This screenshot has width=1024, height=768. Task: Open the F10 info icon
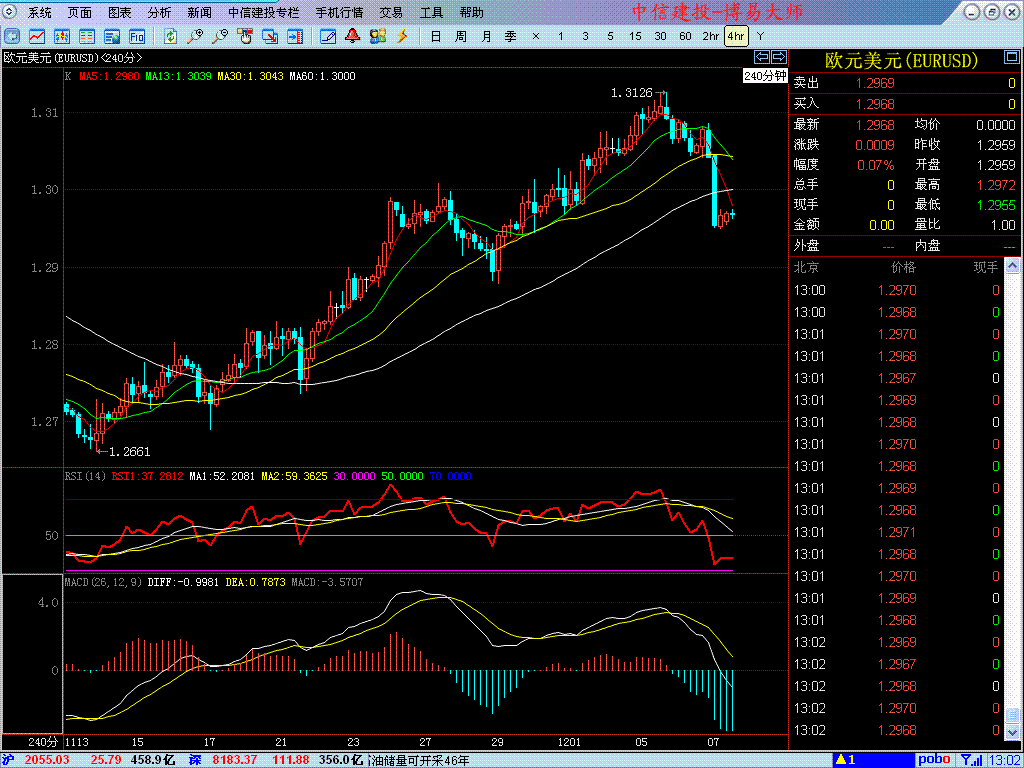tap(136, 36)
